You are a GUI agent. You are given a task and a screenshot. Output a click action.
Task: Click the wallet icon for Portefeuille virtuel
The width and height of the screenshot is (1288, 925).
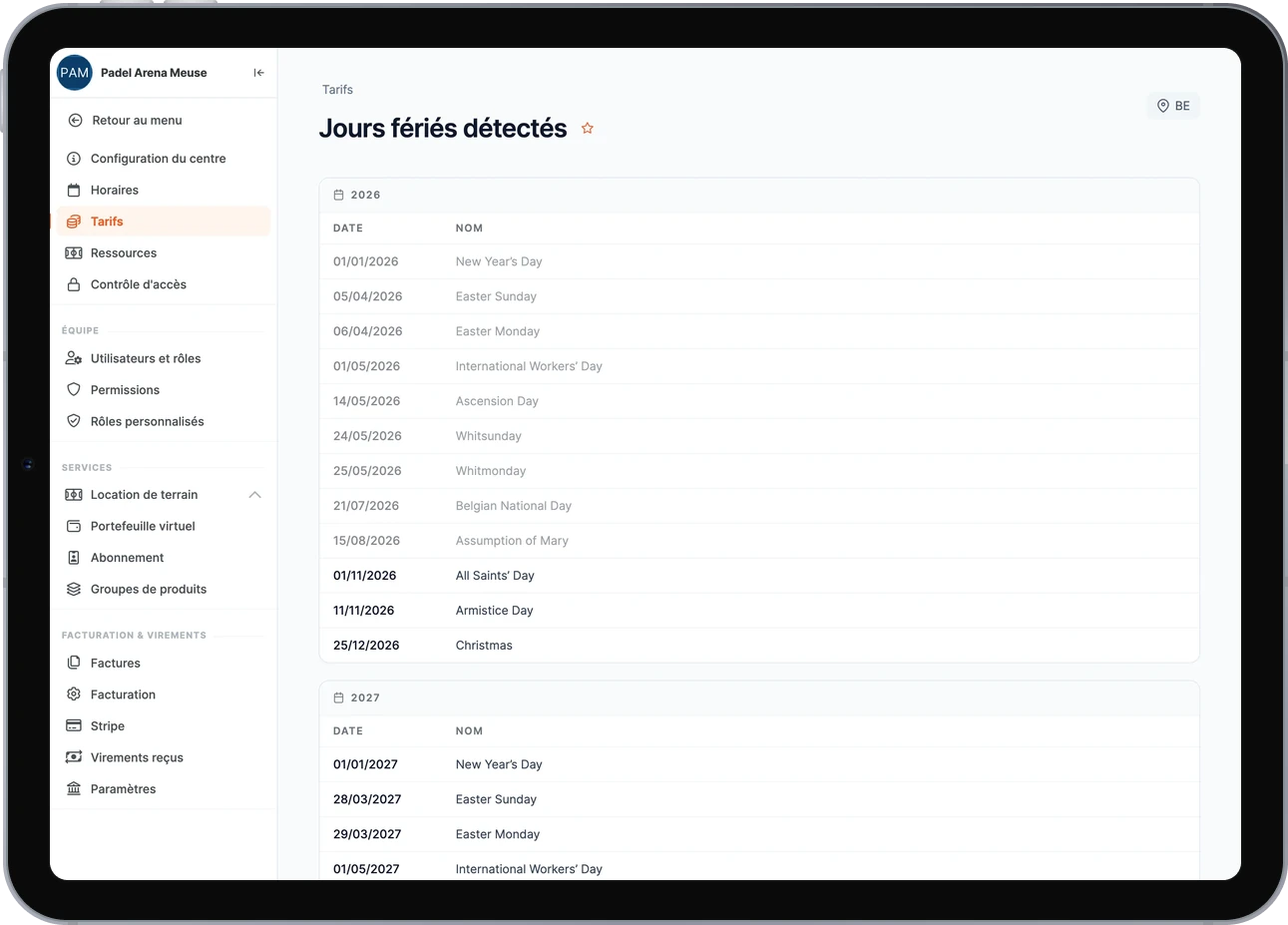point(74,526)
